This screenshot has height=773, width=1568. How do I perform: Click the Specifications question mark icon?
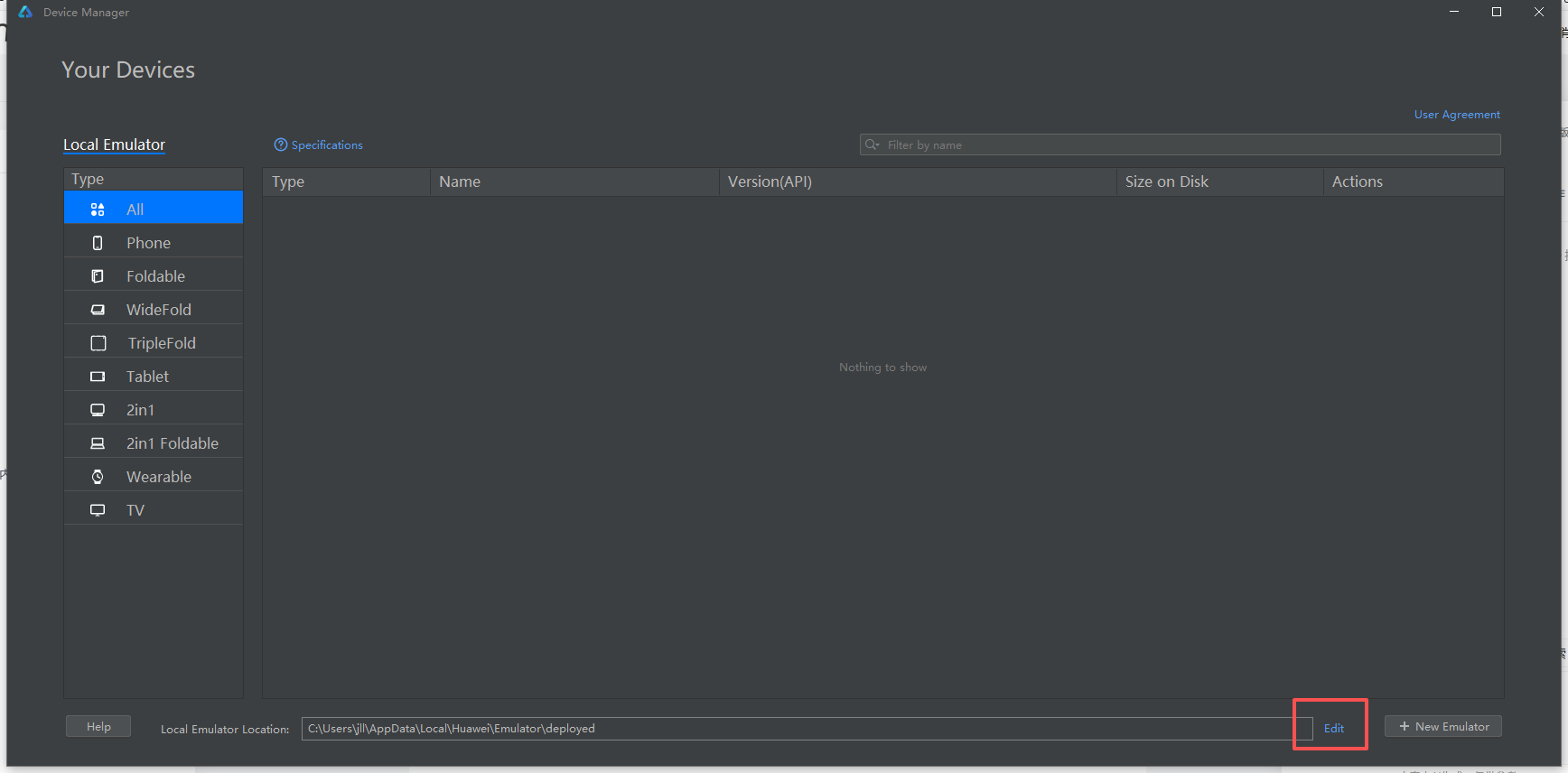(x=281, y=144)
